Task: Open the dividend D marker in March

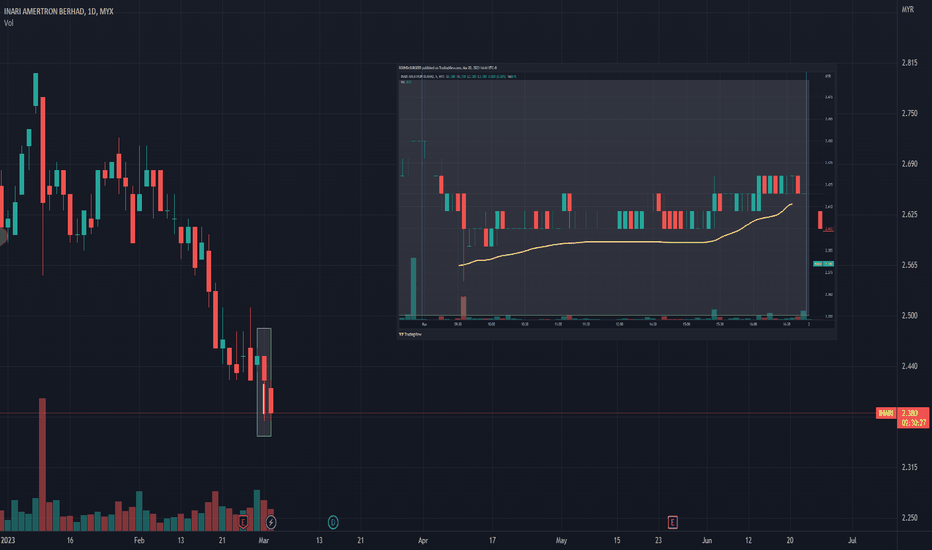Action: (333, 523)
